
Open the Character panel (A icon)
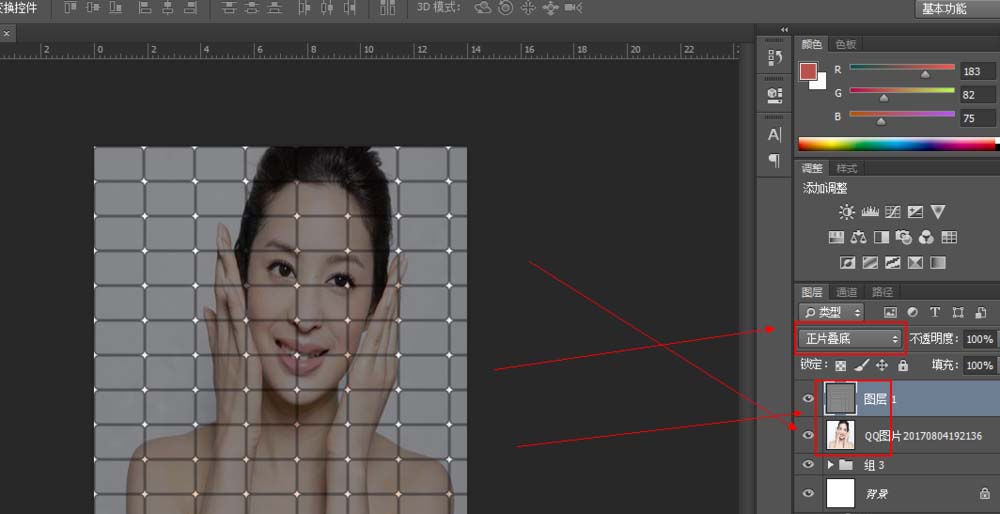(x=774, y=135)
